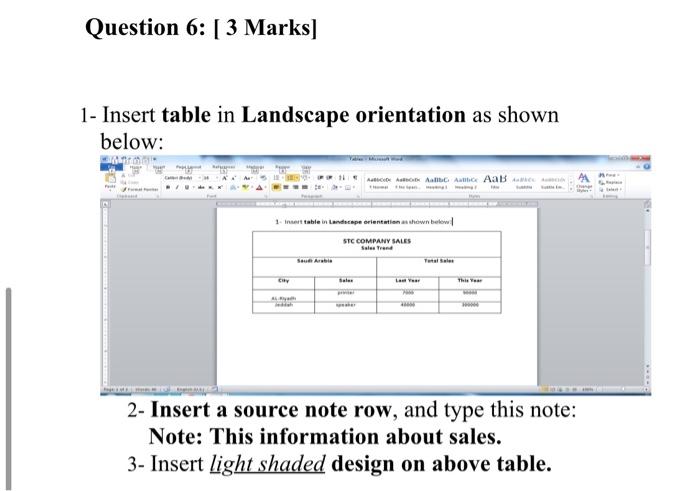Expand the Styles gallery arrow
The width and height of the screenshot is (700, 491).
571,189
